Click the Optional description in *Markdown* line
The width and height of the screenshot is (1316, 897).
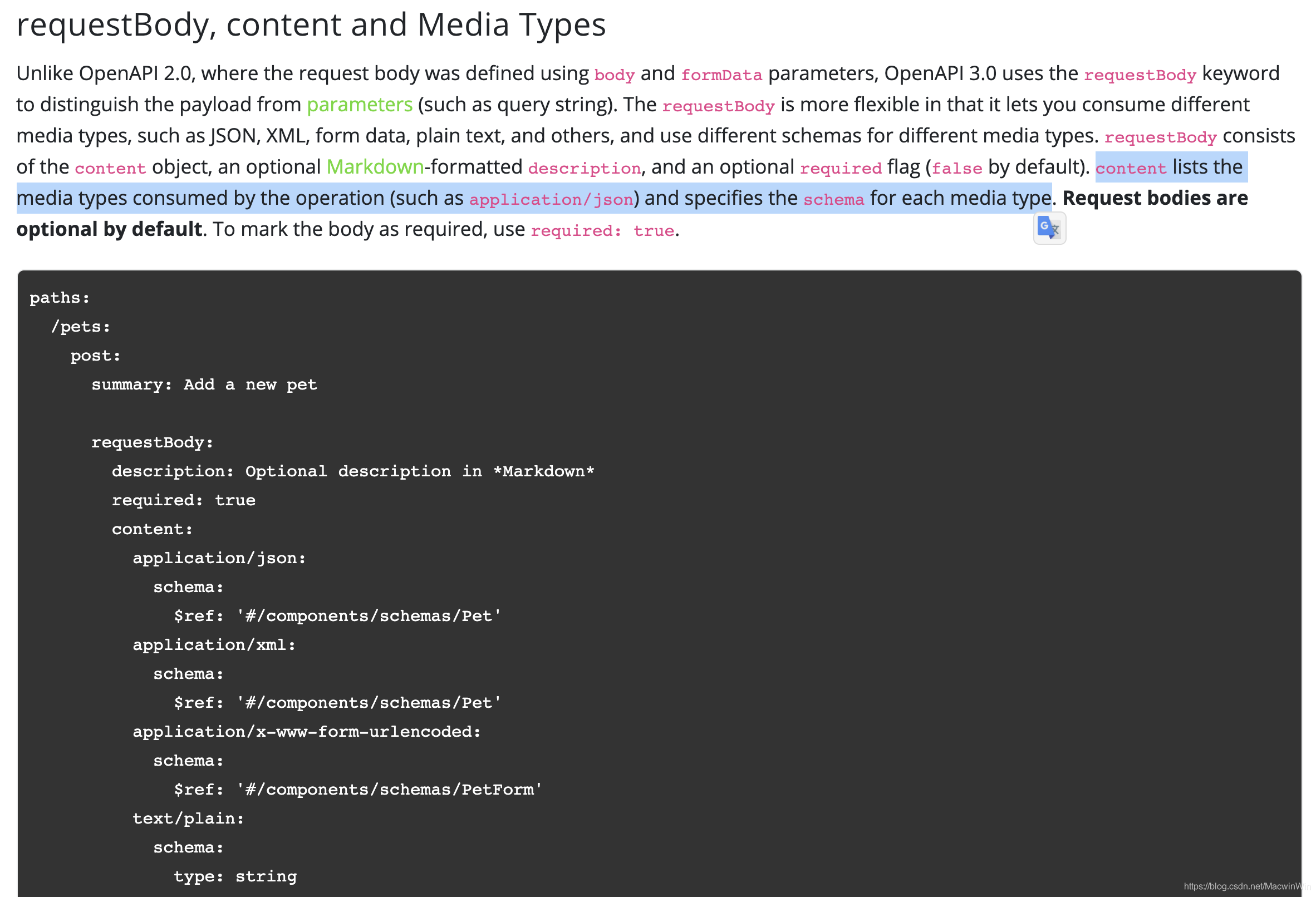pyautogui.click(x=352, y=471)
